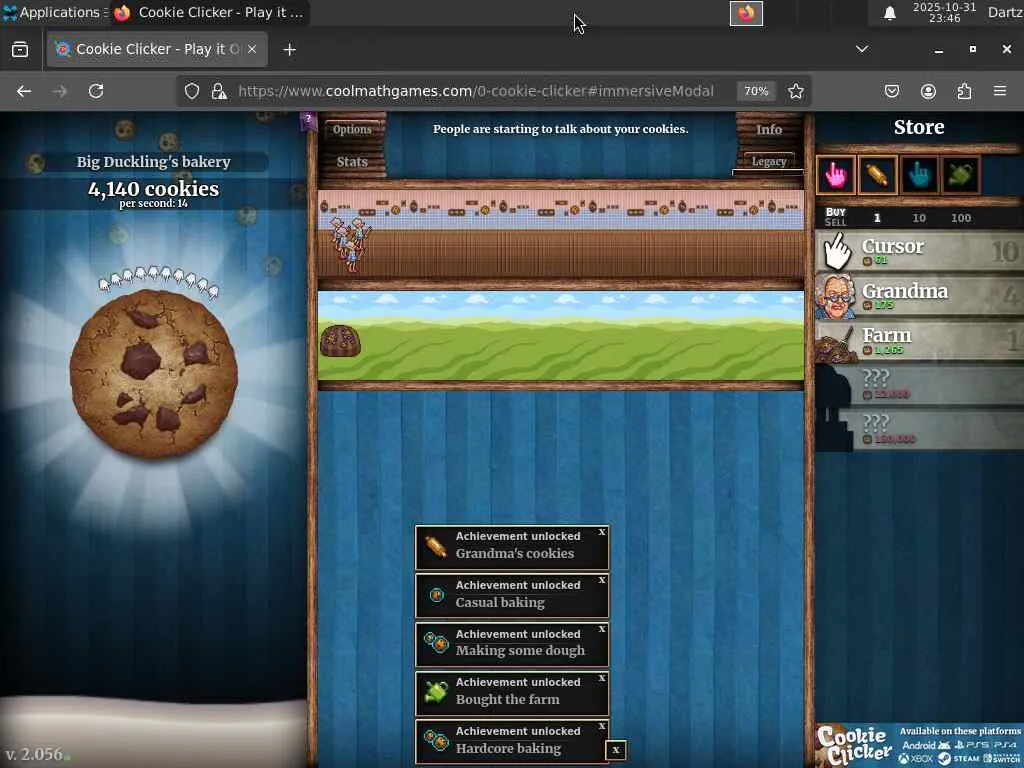1024x768 pixels.
Task: Buy the rolling pin upgrade icon
Action: coord(877,175)
